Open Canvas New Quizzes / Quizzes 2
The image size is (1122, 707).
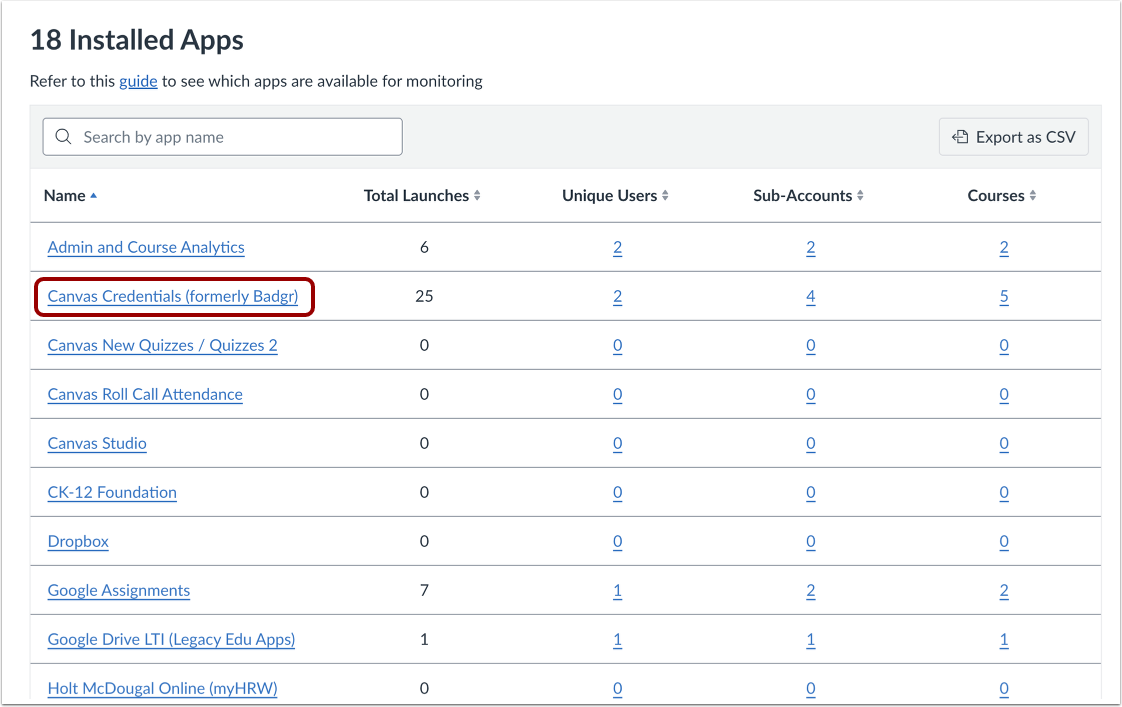point(162,345)
